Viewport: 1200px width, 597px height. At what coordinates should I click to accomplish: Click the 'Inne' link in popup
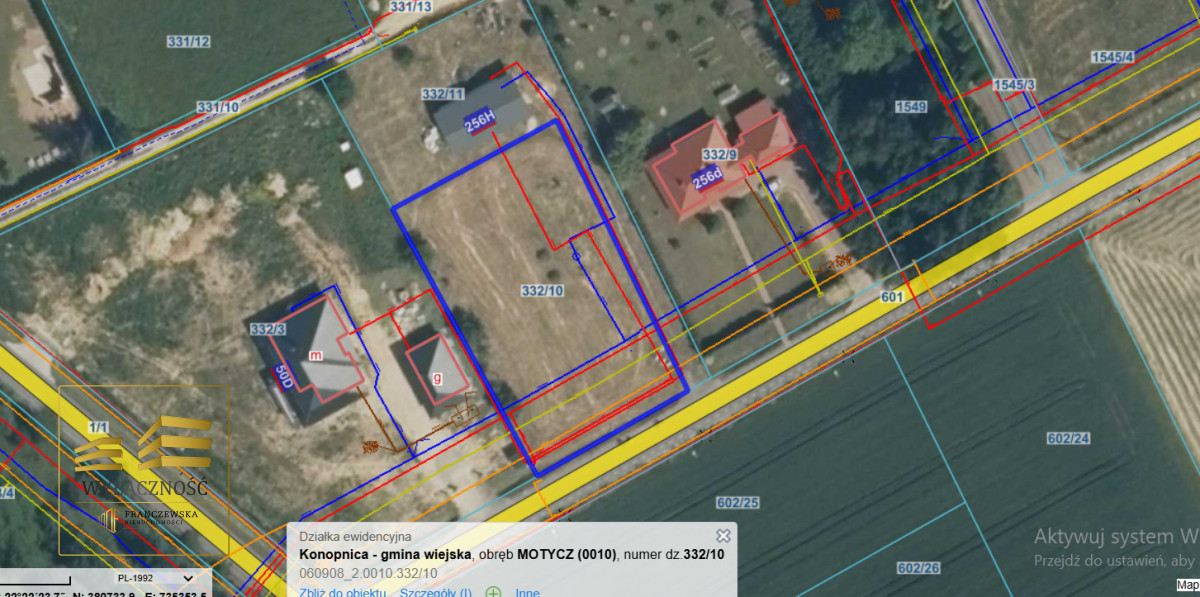(528, 592)
